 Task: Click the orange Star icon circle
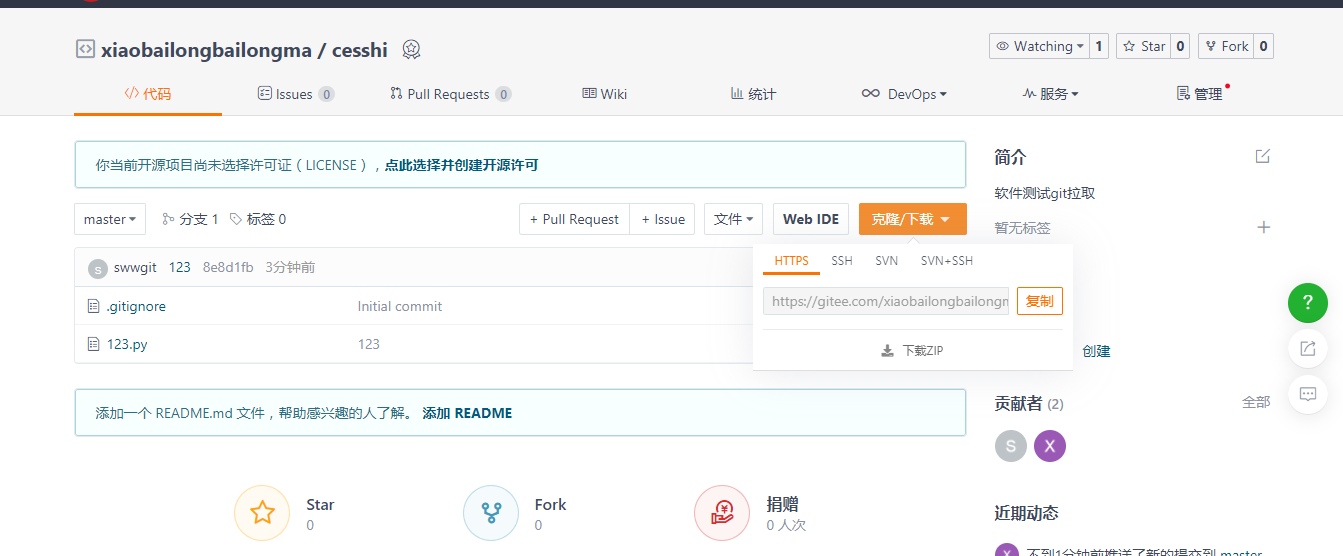(x=262, y=513)
